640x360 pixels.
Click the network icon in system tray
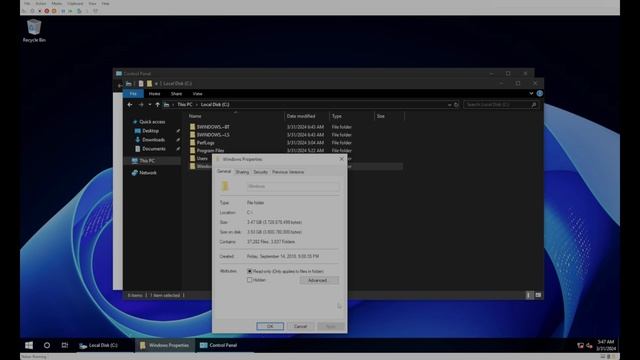point(580,346)
